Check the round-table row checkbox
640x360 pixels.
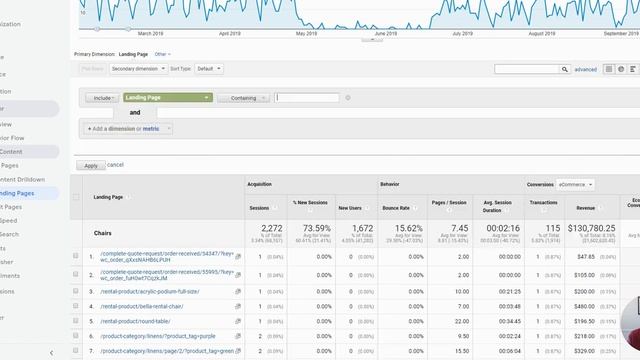pyautogui.click(x=76, y=320)
